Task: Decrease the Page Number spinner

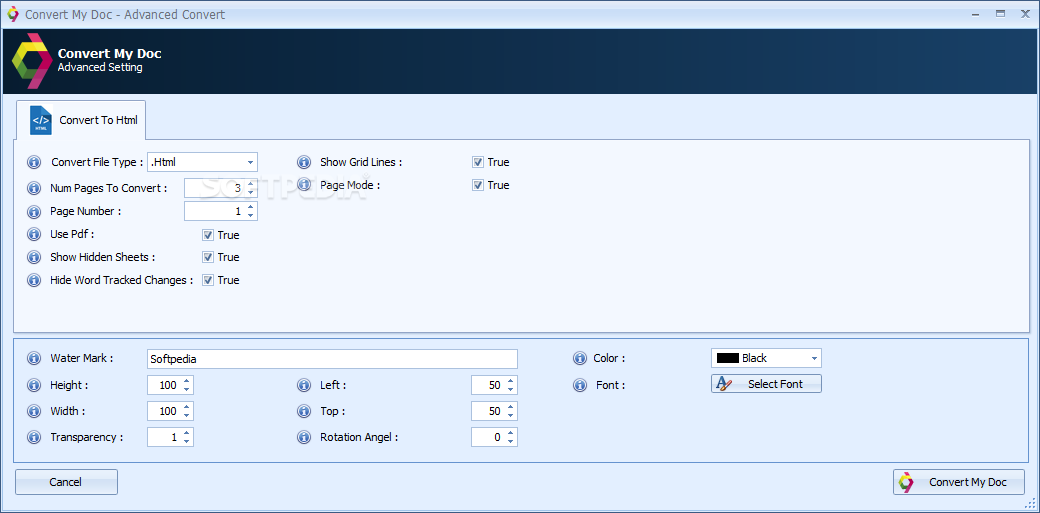Action: [250, 216]
